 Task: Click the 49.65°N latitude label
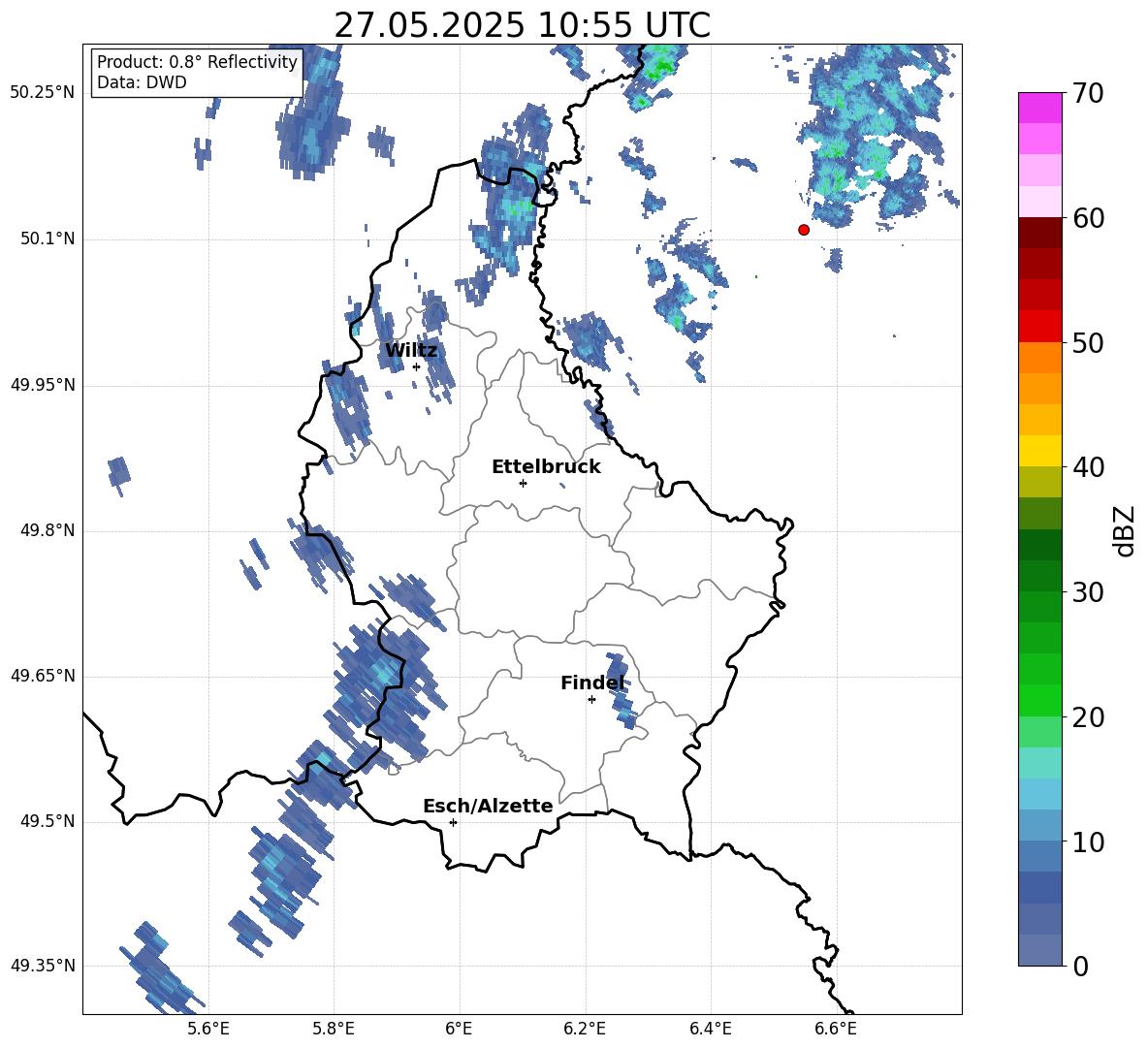43,675
